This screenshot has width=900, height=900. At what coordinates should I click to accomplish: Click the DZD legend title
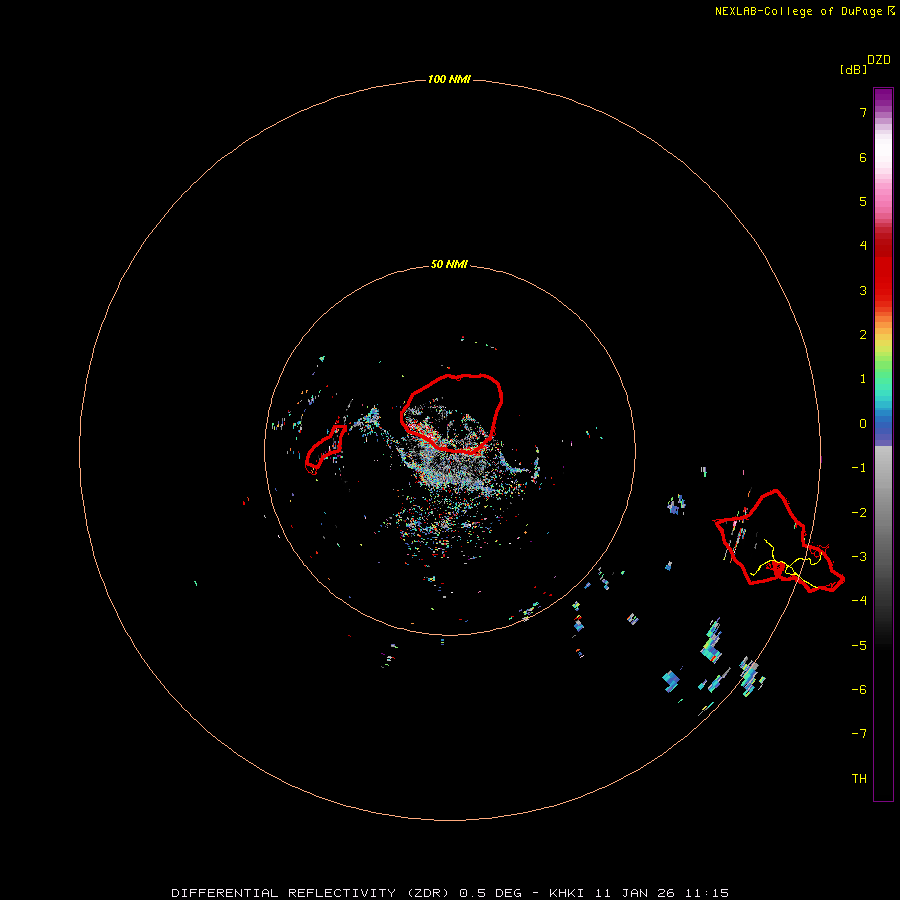(879, 60)
